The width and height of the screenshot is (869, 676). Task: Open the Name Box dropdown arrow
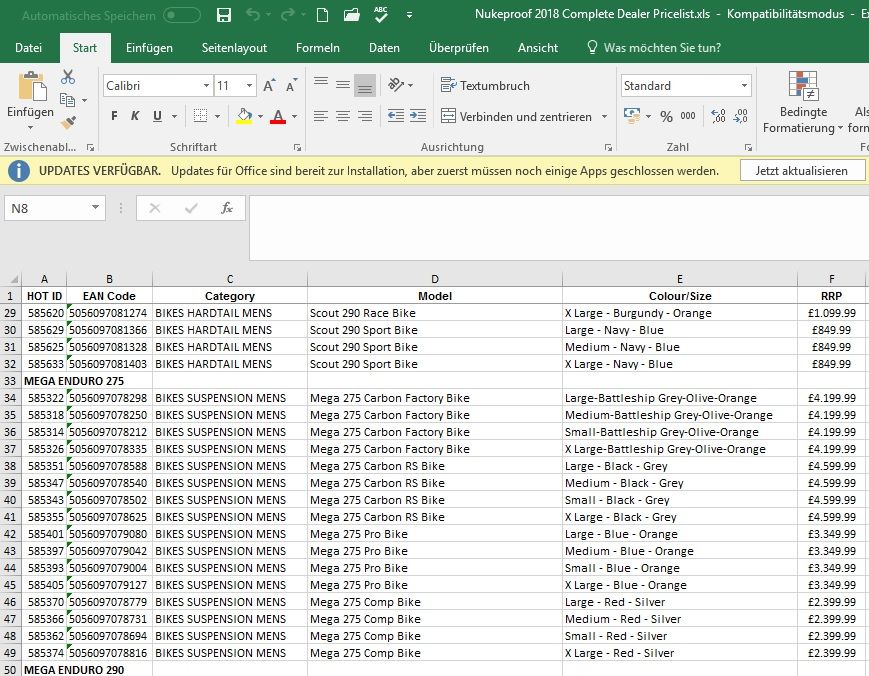coord(95,208)
